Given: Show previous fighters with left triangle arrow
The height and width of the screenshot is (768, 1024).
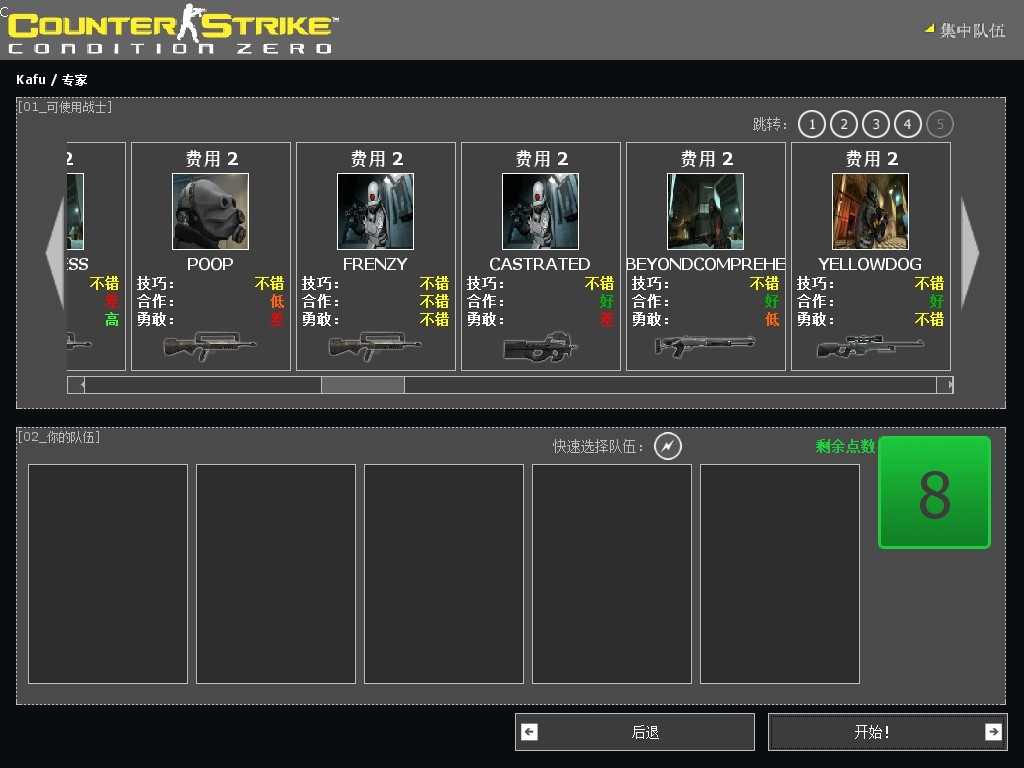Looking at the screenshot, I should [x=56, y=252].
